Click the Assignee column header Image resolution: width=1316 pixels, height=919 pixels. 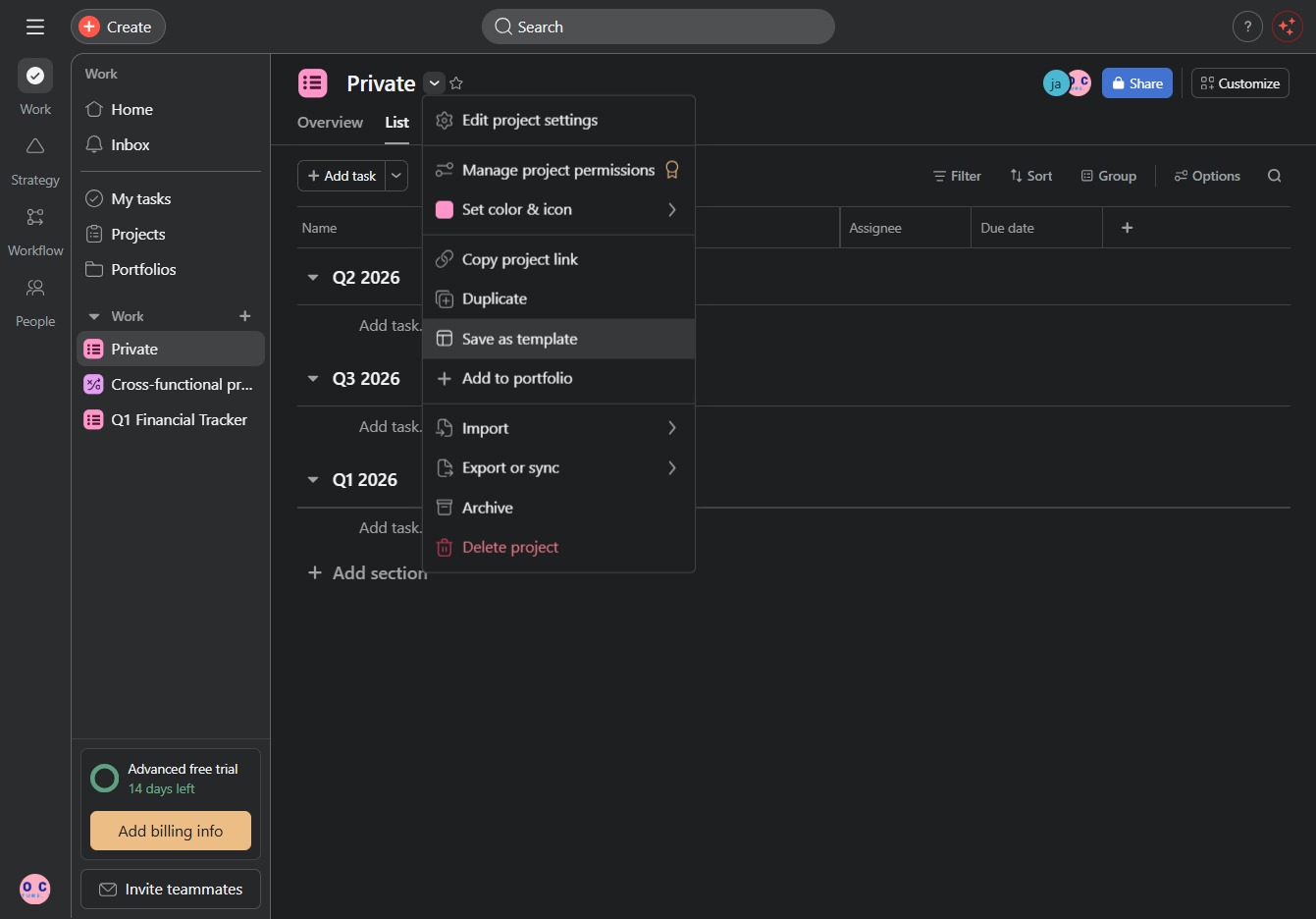pyautogui.click(x=905, y=228)
